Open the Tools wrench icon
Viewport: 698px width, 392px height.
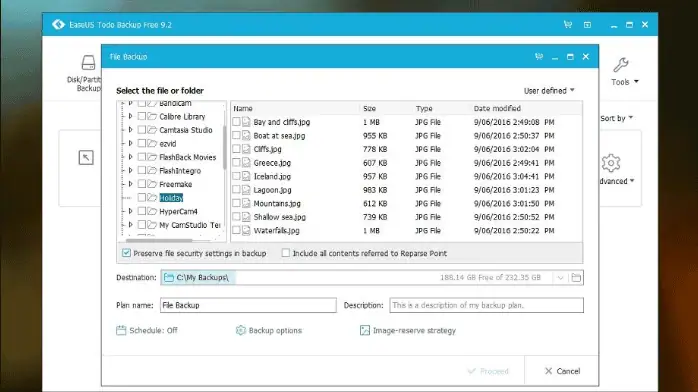[x=621, y=65]
